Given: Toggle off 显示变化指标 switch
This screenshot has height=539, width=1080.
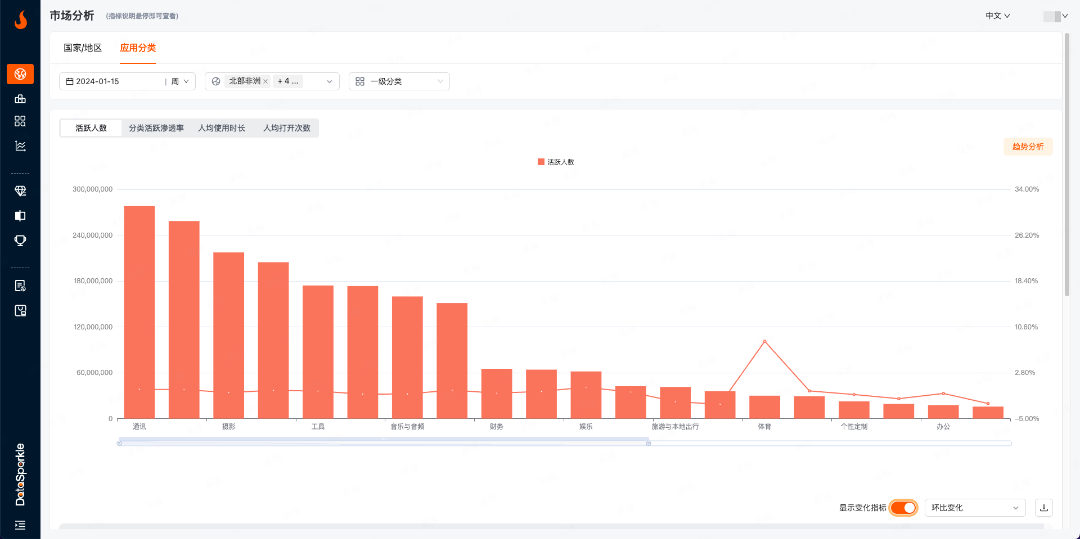Looking at the screenshot, I should pos(903,508).
